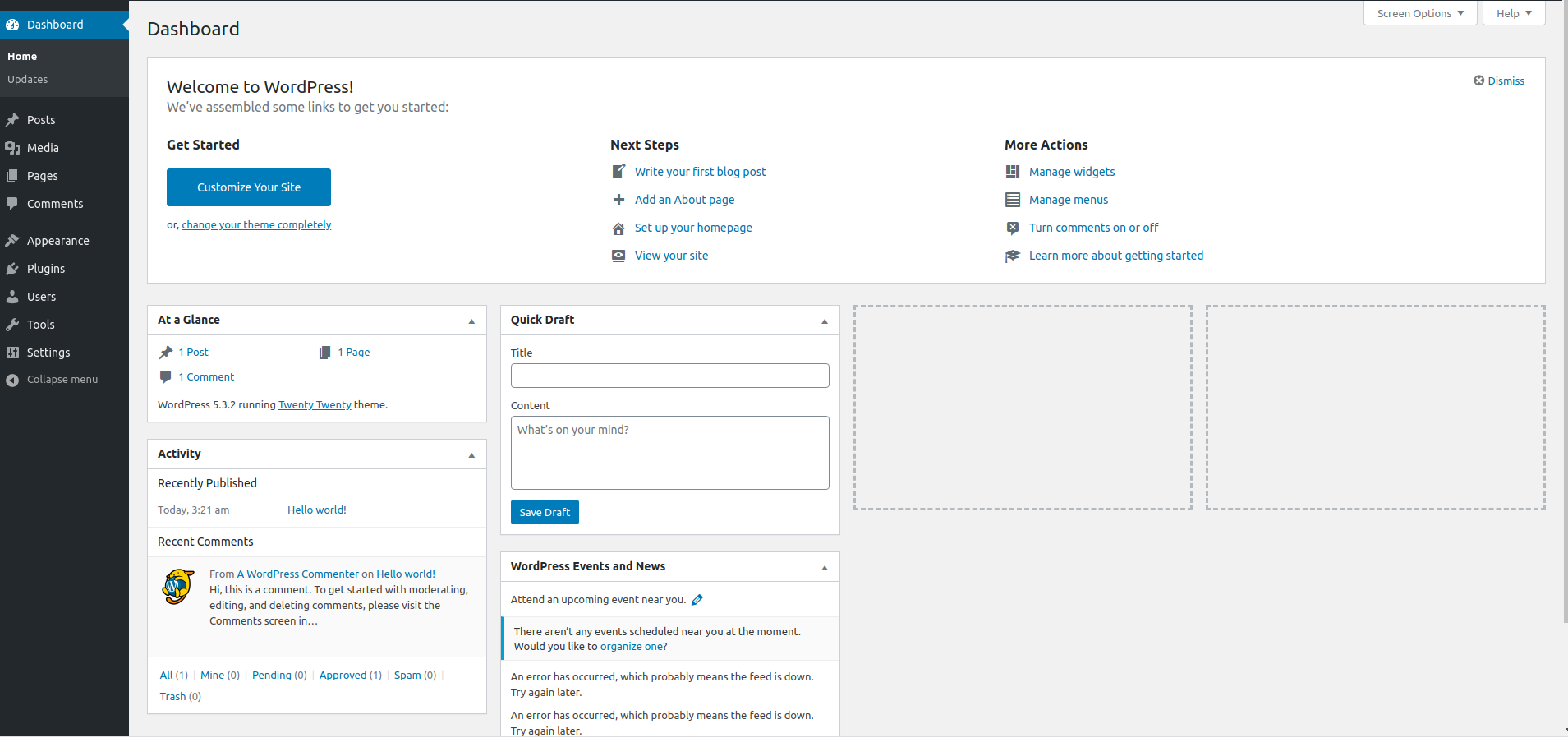
Task: Click change your theme completely link
Action: pos(256,225)
